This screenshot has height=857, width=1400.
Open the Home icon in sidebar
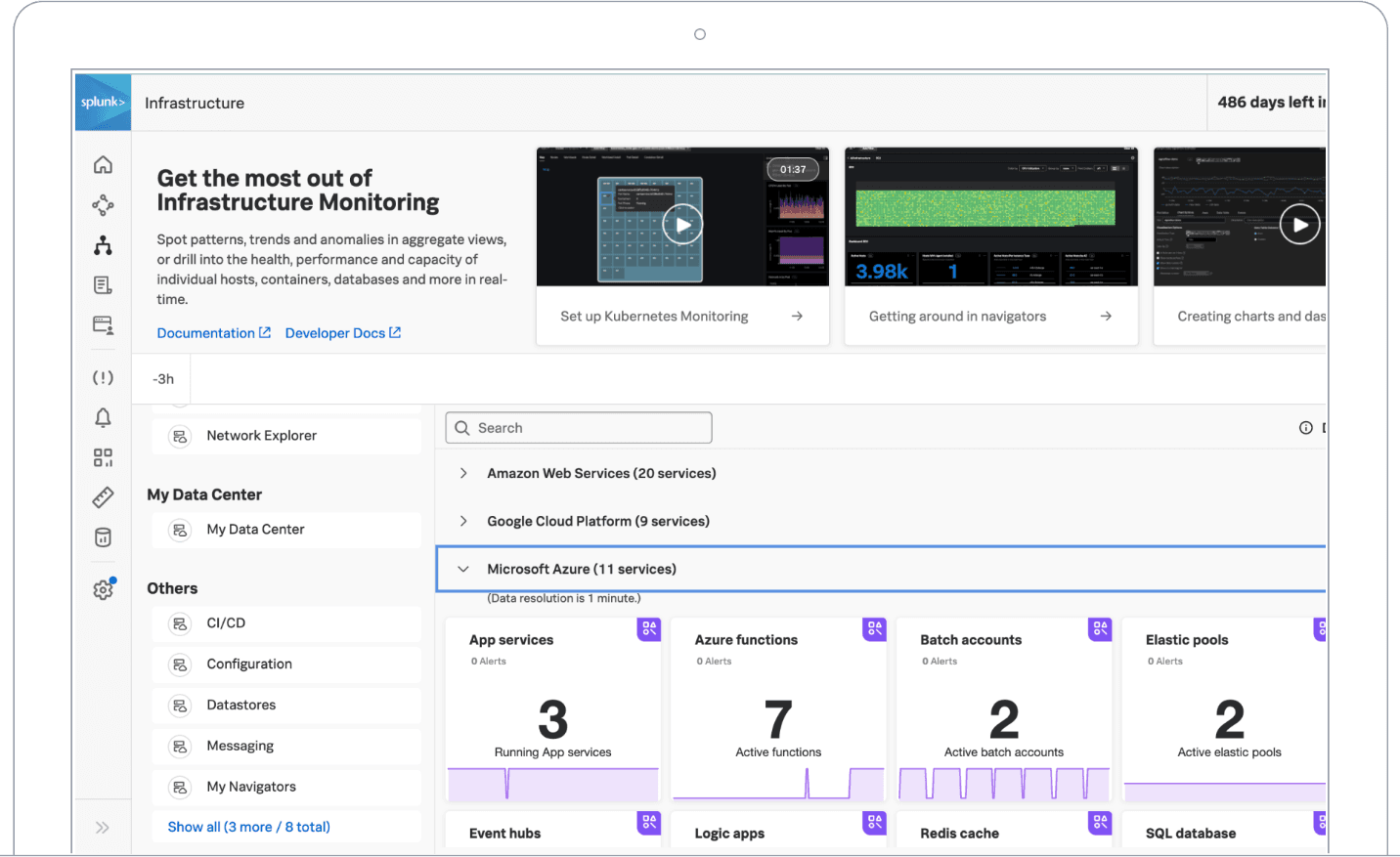(x=103, y=164)
